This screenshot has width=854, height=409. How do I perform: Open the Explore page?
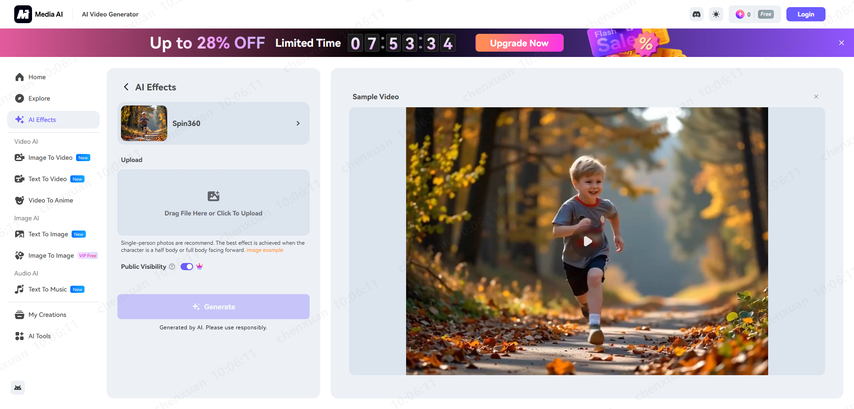[38, 98]
